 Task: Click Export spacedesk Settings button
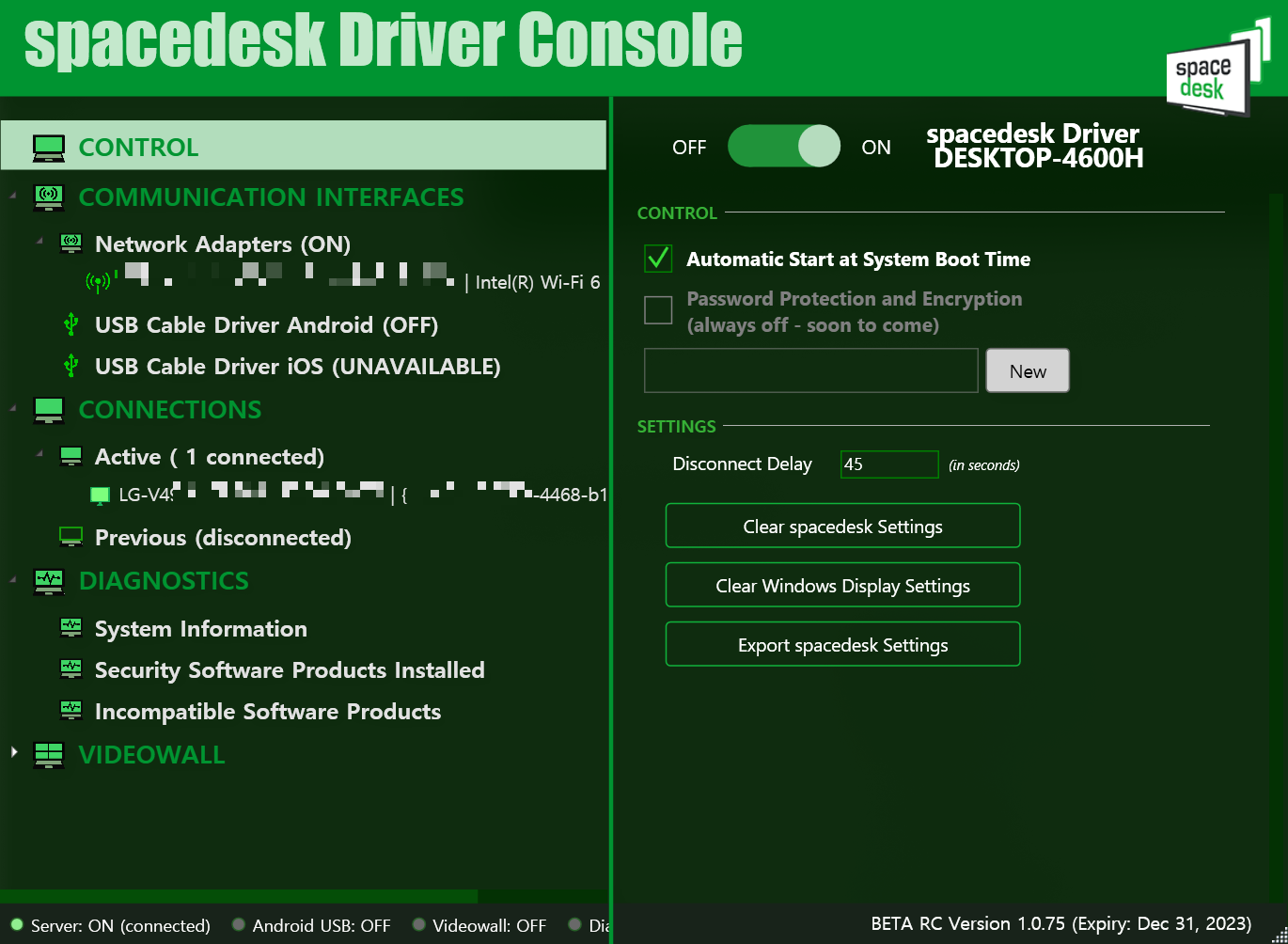point(843,644)
